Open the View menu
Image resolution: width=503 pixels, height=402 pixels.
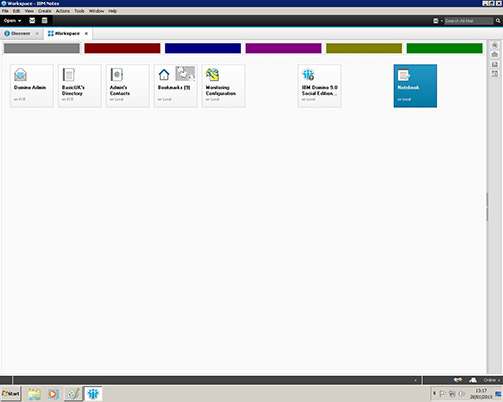pos(29,11)
